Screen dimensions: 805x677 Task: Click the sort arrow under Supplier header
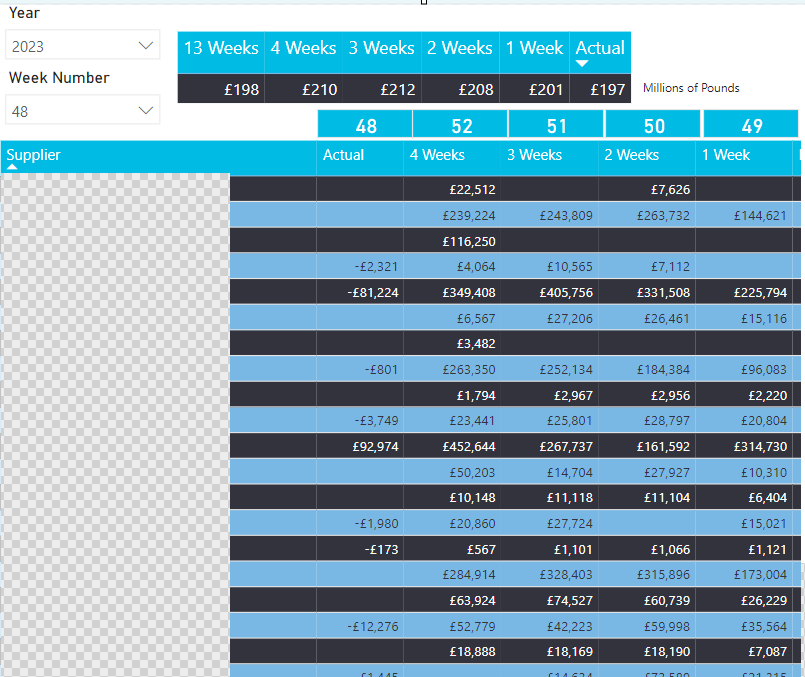(12, 167)
